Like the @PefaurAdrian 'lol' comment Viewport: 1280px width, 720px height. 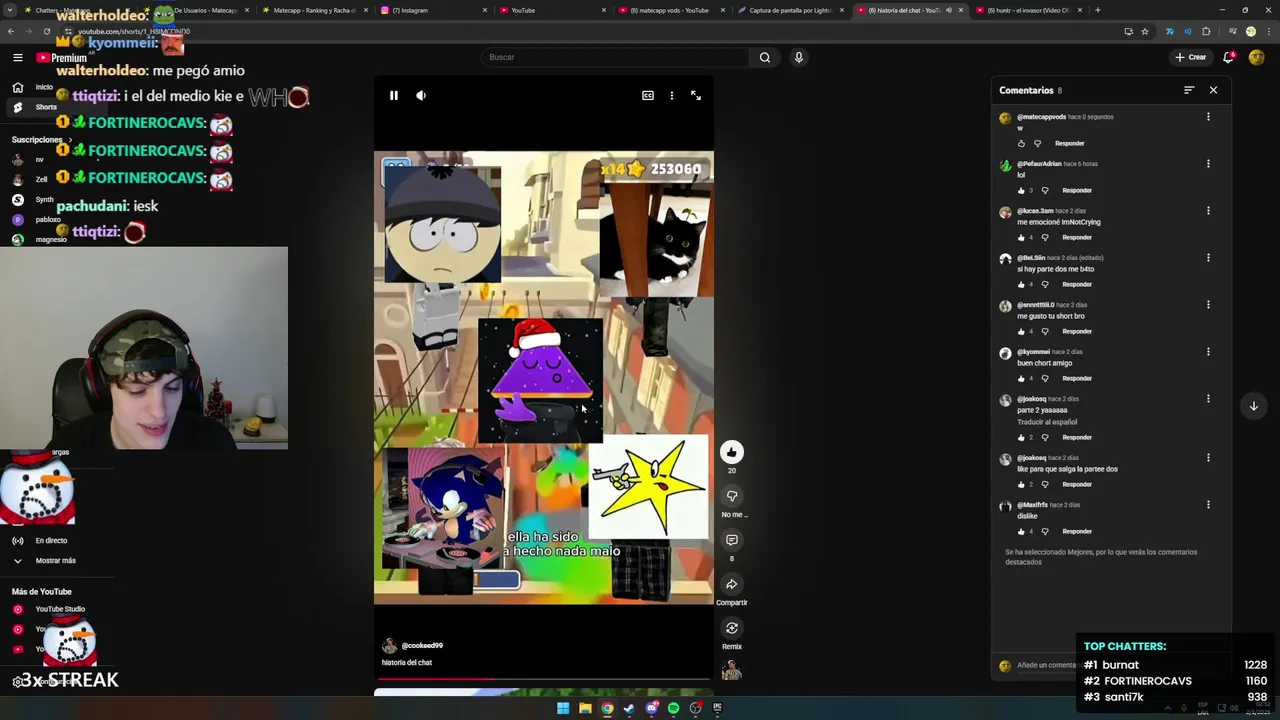click(x=1021, y=190)
